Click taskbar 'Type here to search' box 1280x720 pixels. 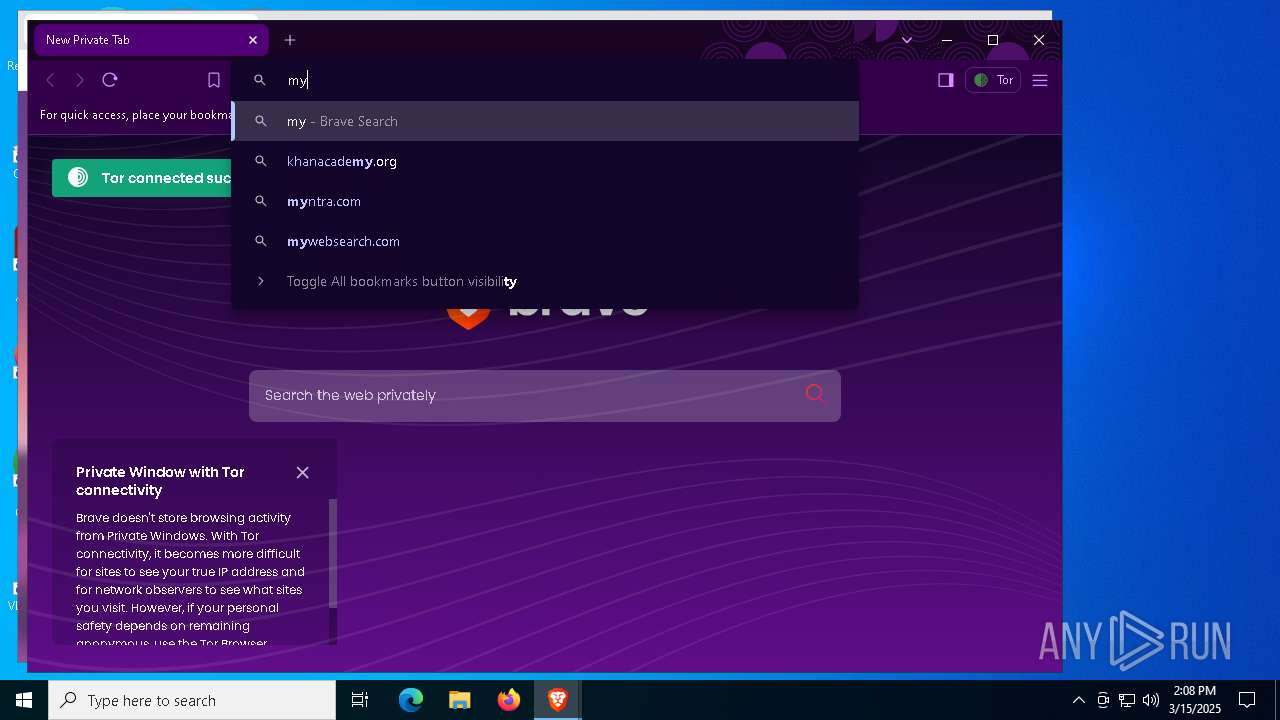(192, 700)
